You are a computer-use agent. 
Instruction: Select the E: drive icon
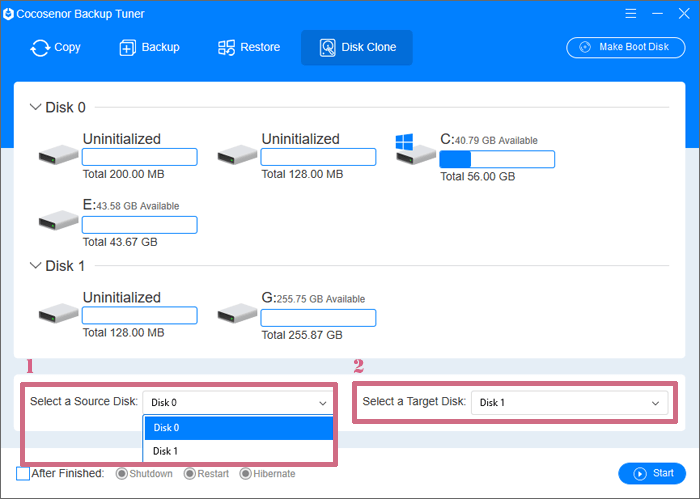click(58, 220)
